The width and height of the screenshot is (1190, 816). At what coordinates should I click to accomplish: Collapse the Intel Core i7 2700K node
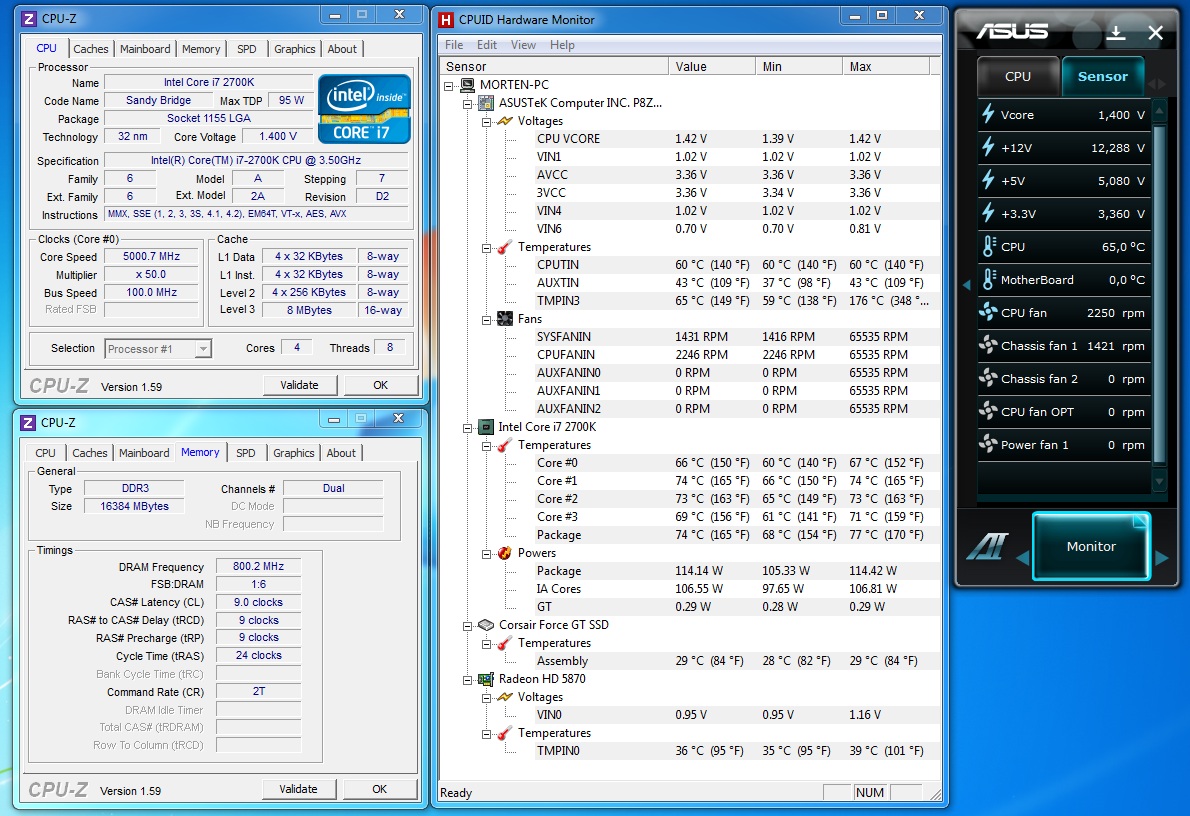[x=468, y=428]
